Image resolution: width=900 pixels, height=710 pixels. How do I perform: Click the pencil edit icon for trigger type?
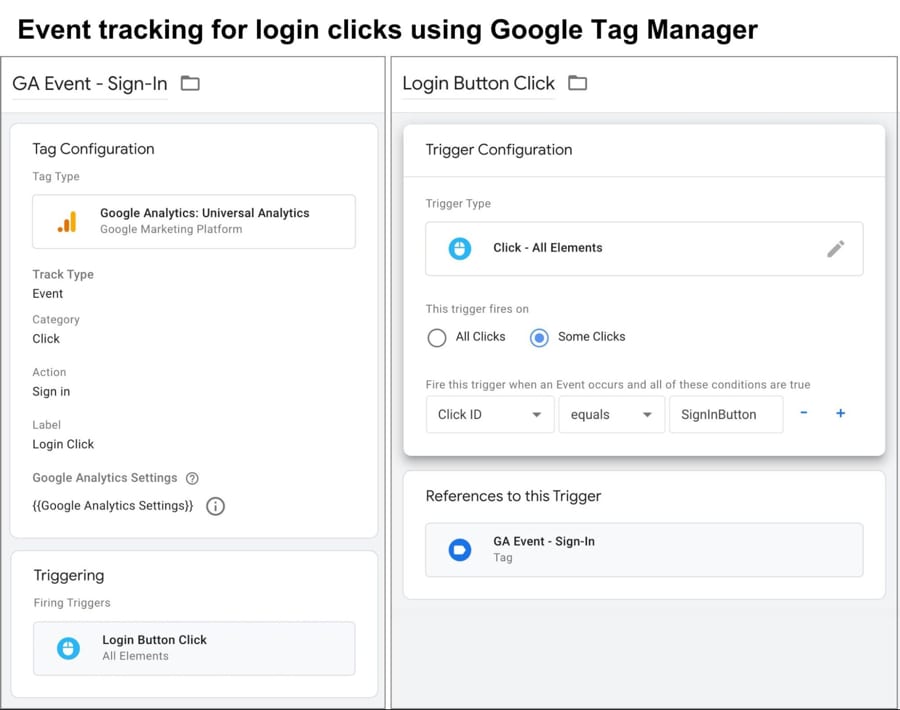point(835,249)
